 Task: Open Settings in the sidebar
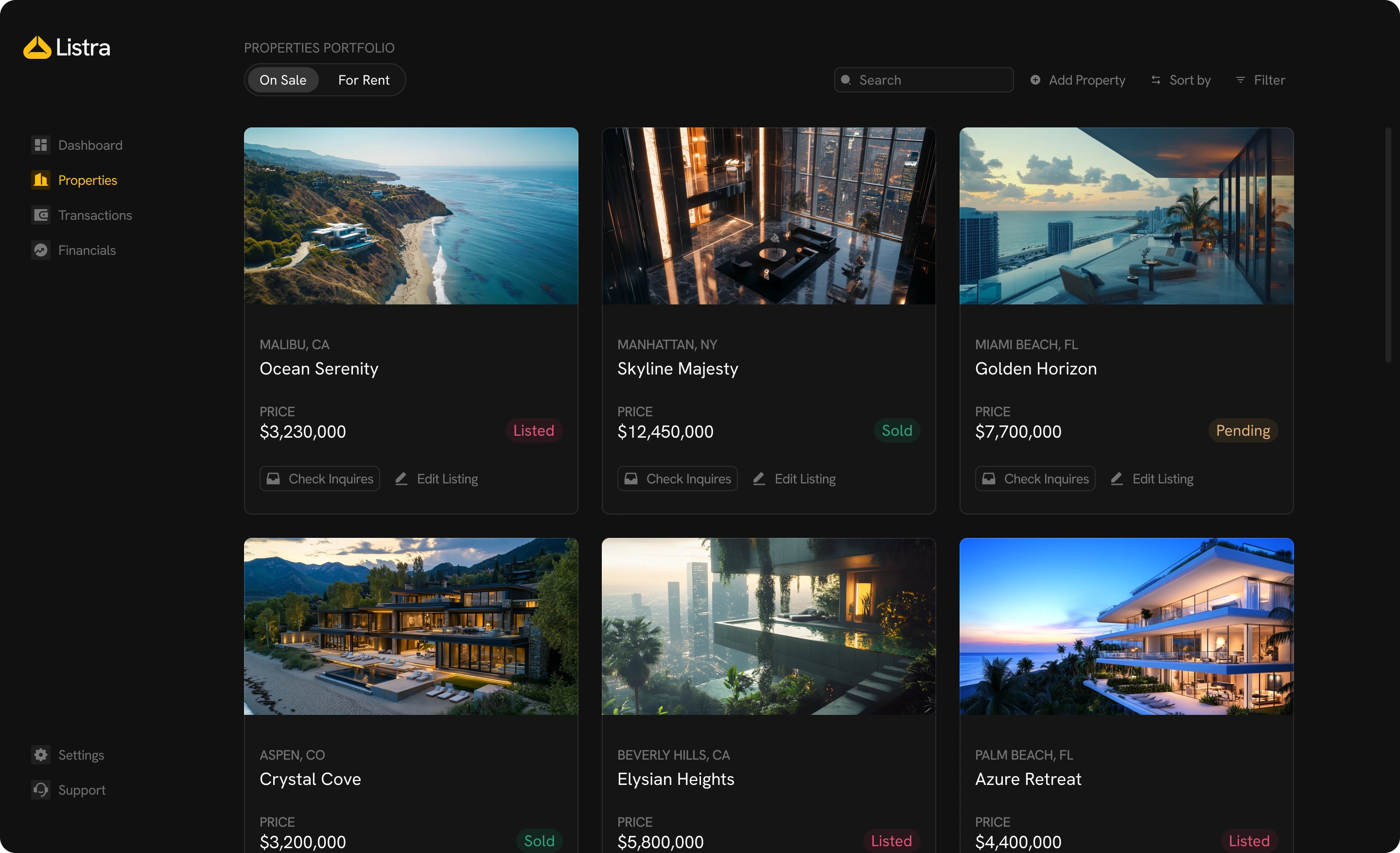coord(68,755)
